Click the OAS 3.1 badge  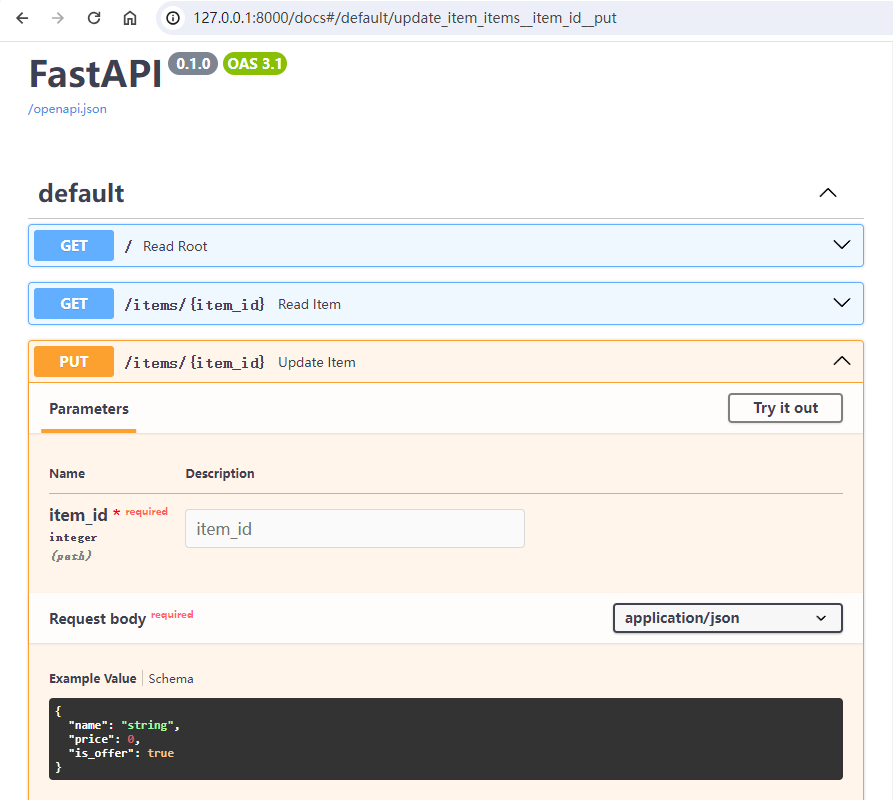(x=255, y=64)
